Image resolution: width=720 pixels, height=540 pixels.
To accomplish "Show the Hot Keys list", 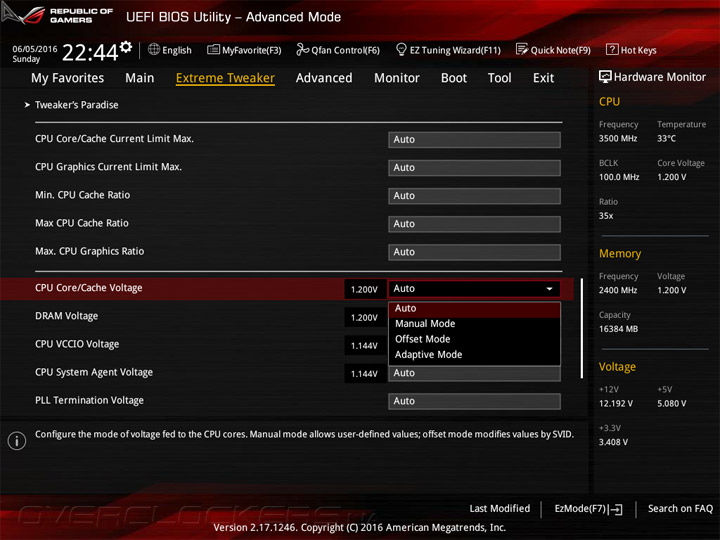I will (631, 50).
